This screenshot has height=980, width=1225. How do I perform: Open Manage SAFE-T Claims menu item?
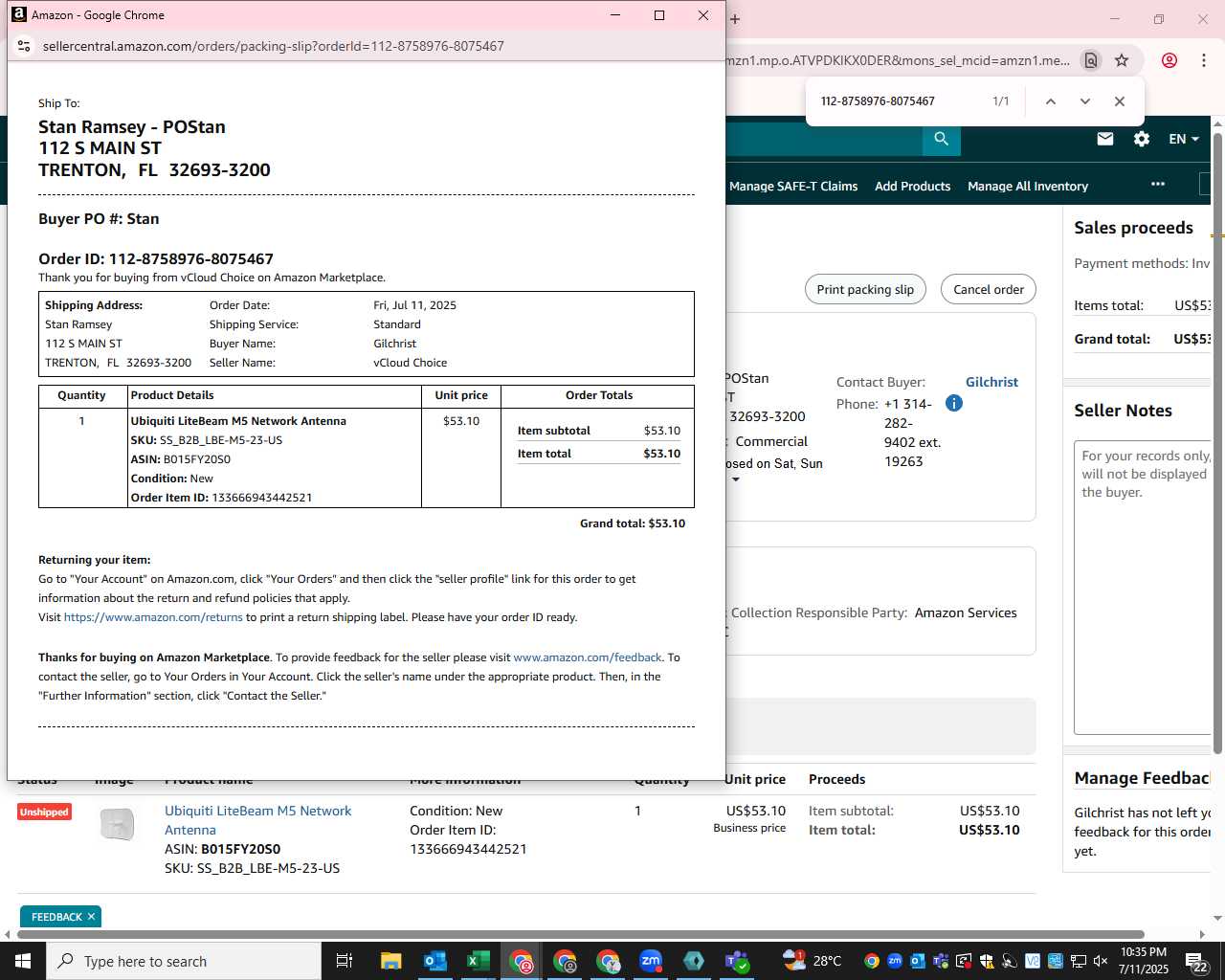pos(793,187)
